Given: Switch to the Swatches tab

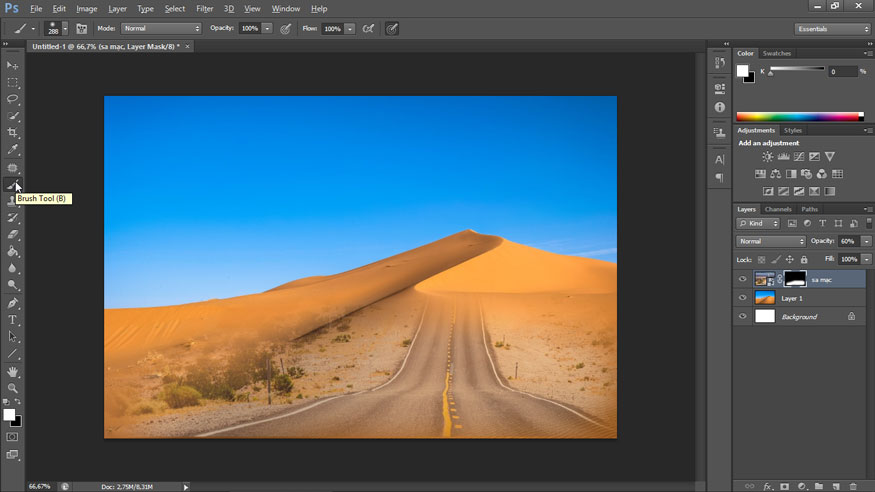Looking at the screenshot, I should (x=776, y=53).
